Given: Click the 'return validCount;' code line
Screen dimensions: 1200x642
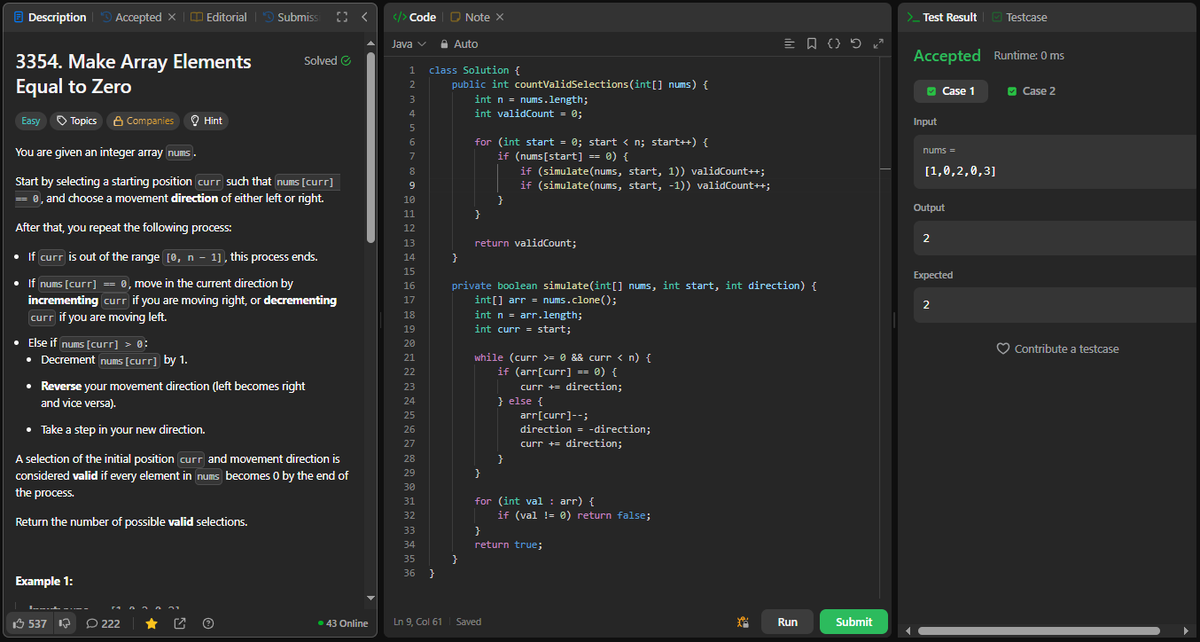Looking at the screenshot, I should click(525, 243).
